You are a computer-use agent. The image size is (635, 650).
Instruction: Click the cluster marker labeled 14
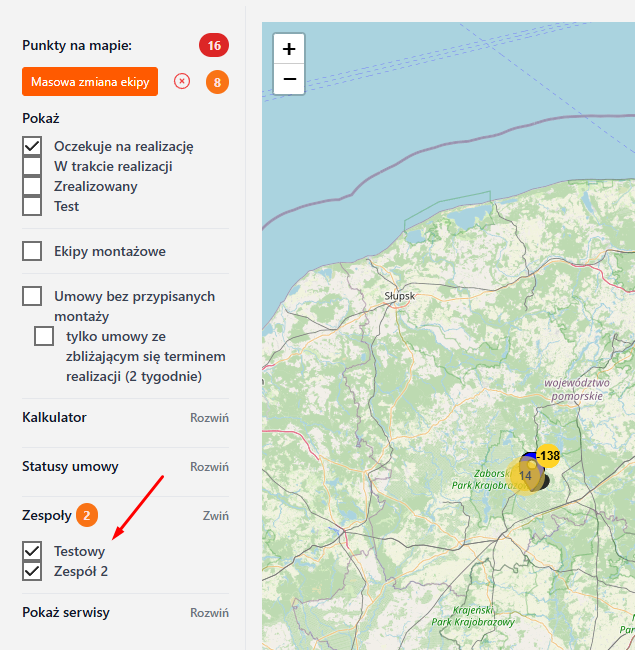pos(526,476)
